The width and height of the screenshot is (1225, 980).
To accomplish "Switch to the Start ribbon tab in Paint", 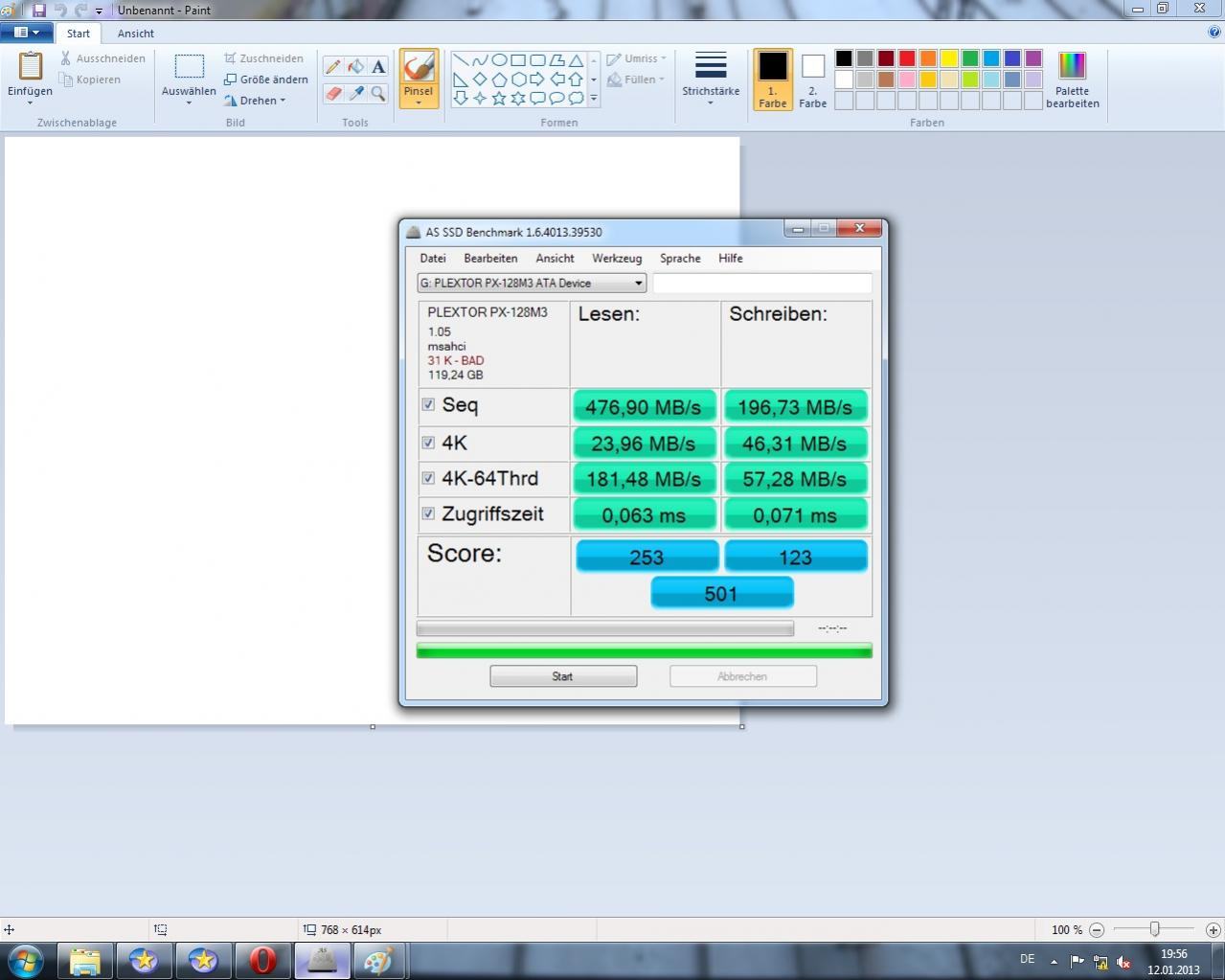I will (x=79, y=34).
